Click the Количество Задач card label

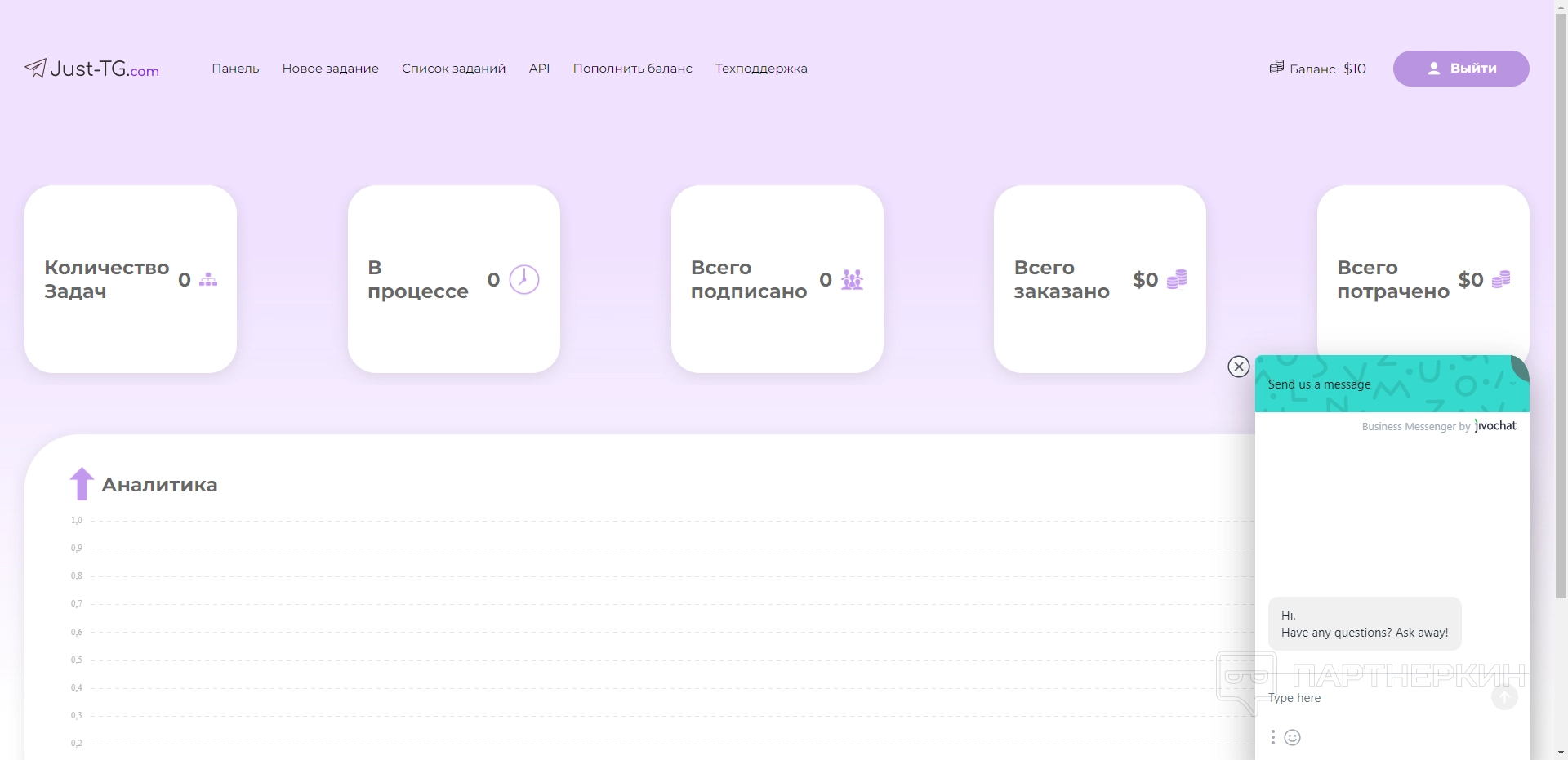point(106,279)
